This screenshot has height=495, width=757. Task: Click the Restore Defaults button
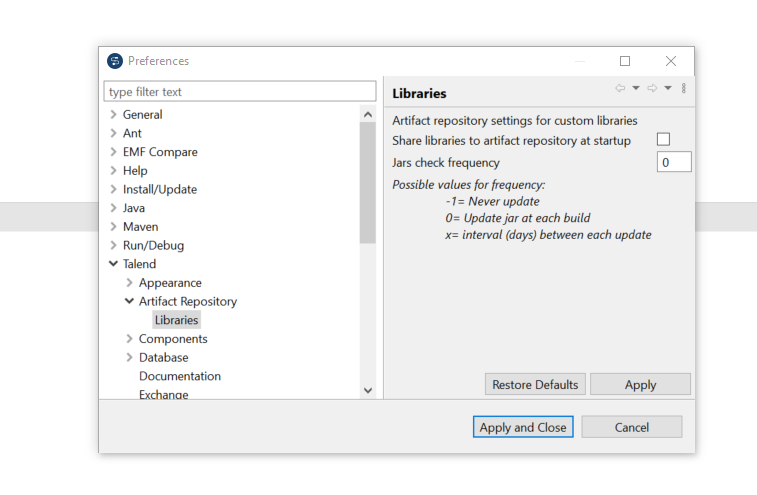pos(535,384)
